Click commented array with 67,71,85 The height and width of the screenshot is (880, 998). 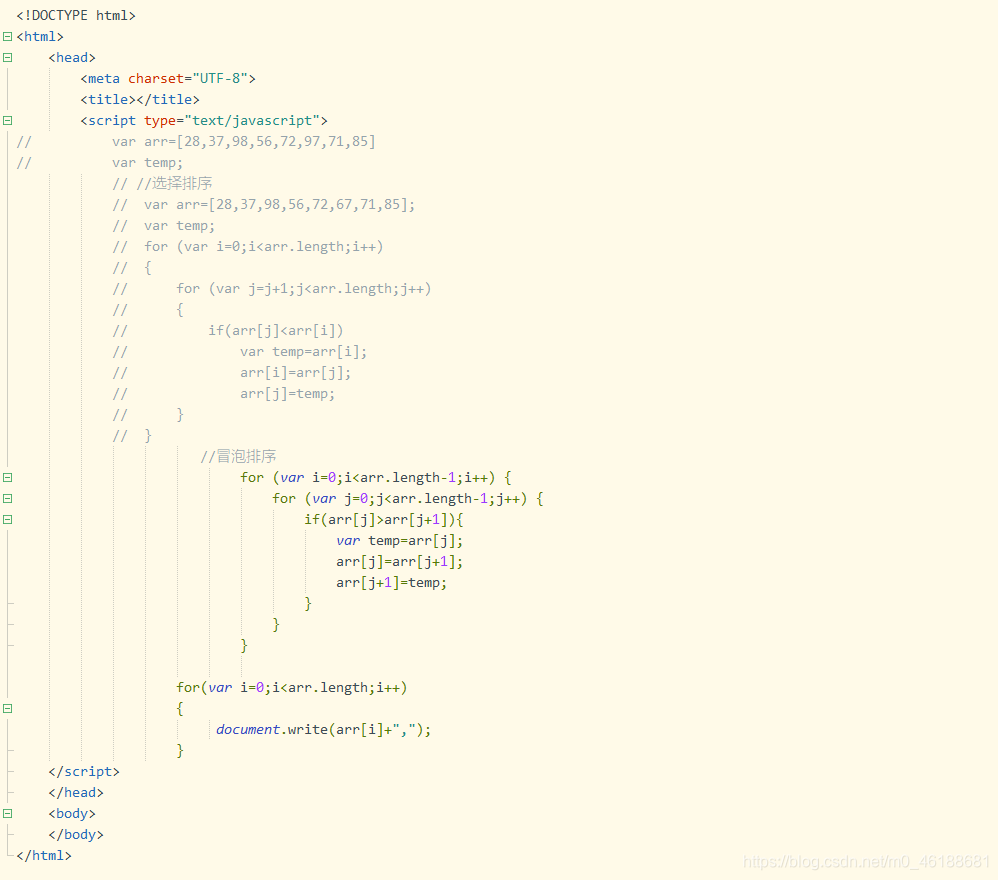(x=264, y=204)
